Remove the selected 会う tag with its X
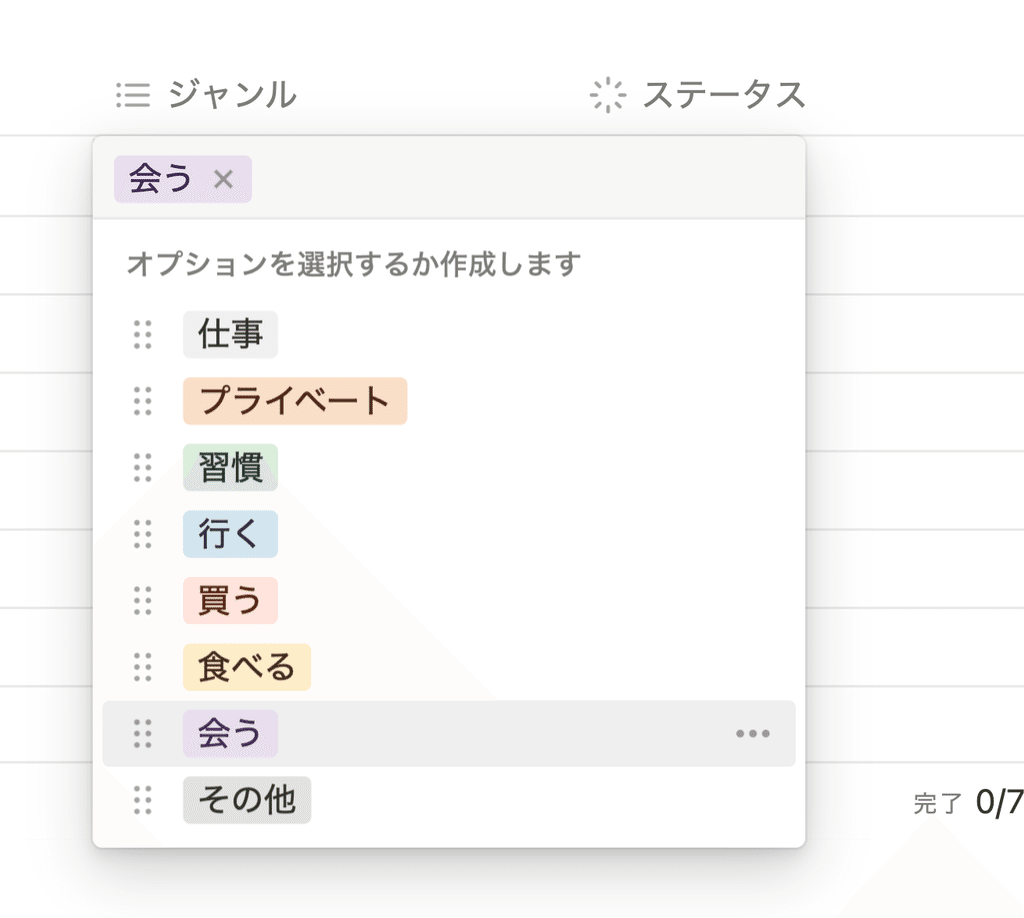Screen dimensions: 1024x918 click(223, 179)
